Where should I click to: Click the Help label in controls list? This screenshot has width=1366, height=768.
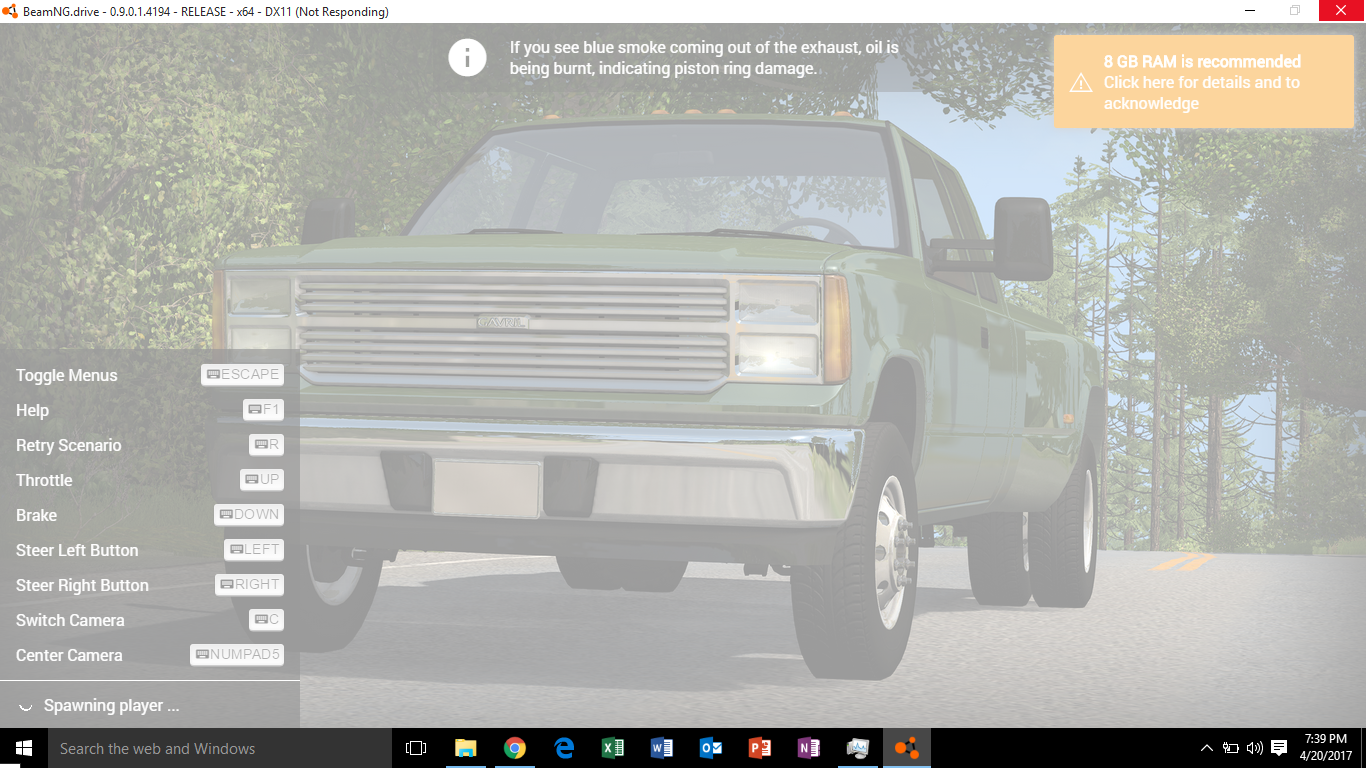pyautogui.click(x=32, y=411)
